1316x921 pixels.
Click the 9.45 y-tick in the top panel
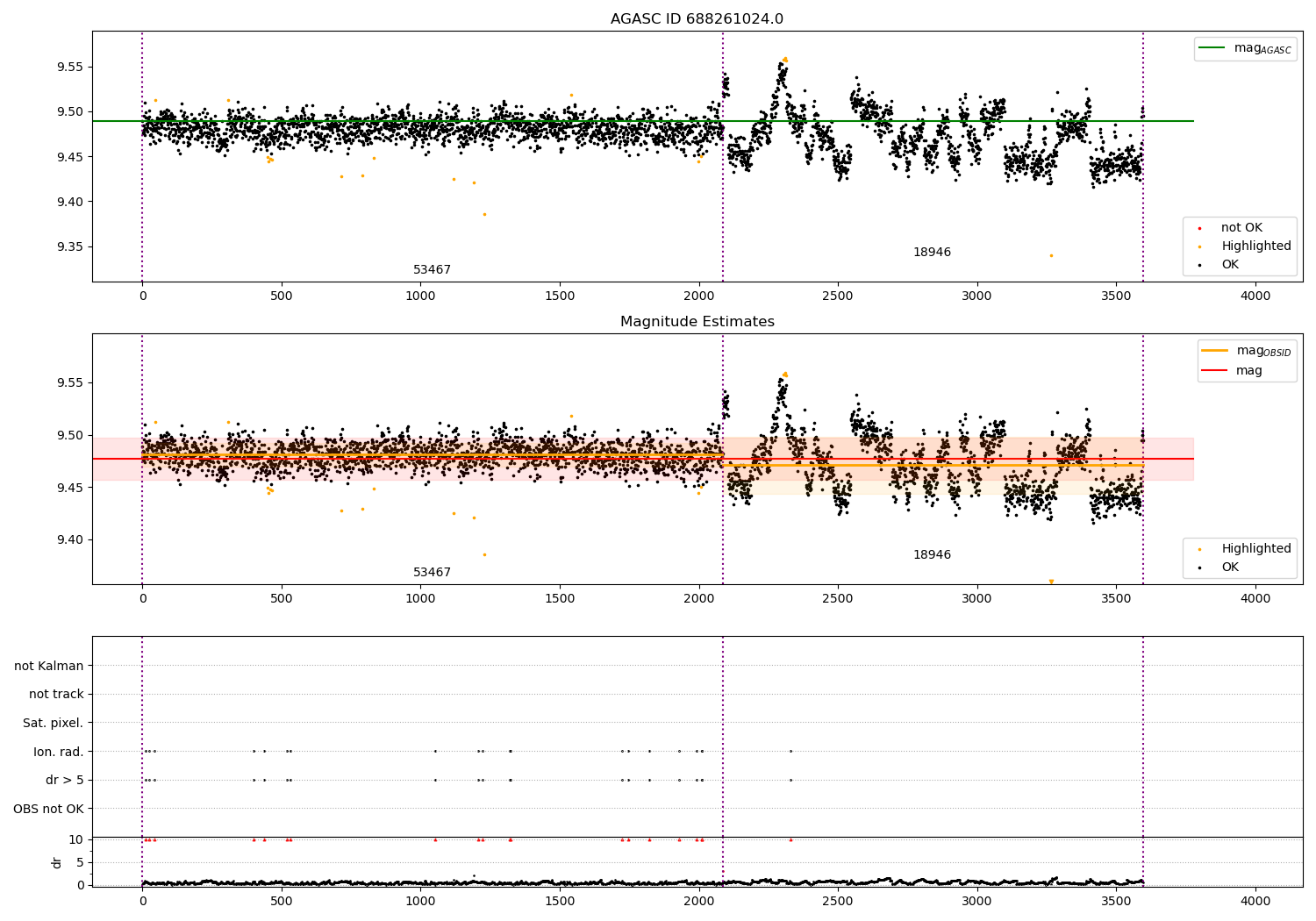pyautogui.click(x=68, y=157)
